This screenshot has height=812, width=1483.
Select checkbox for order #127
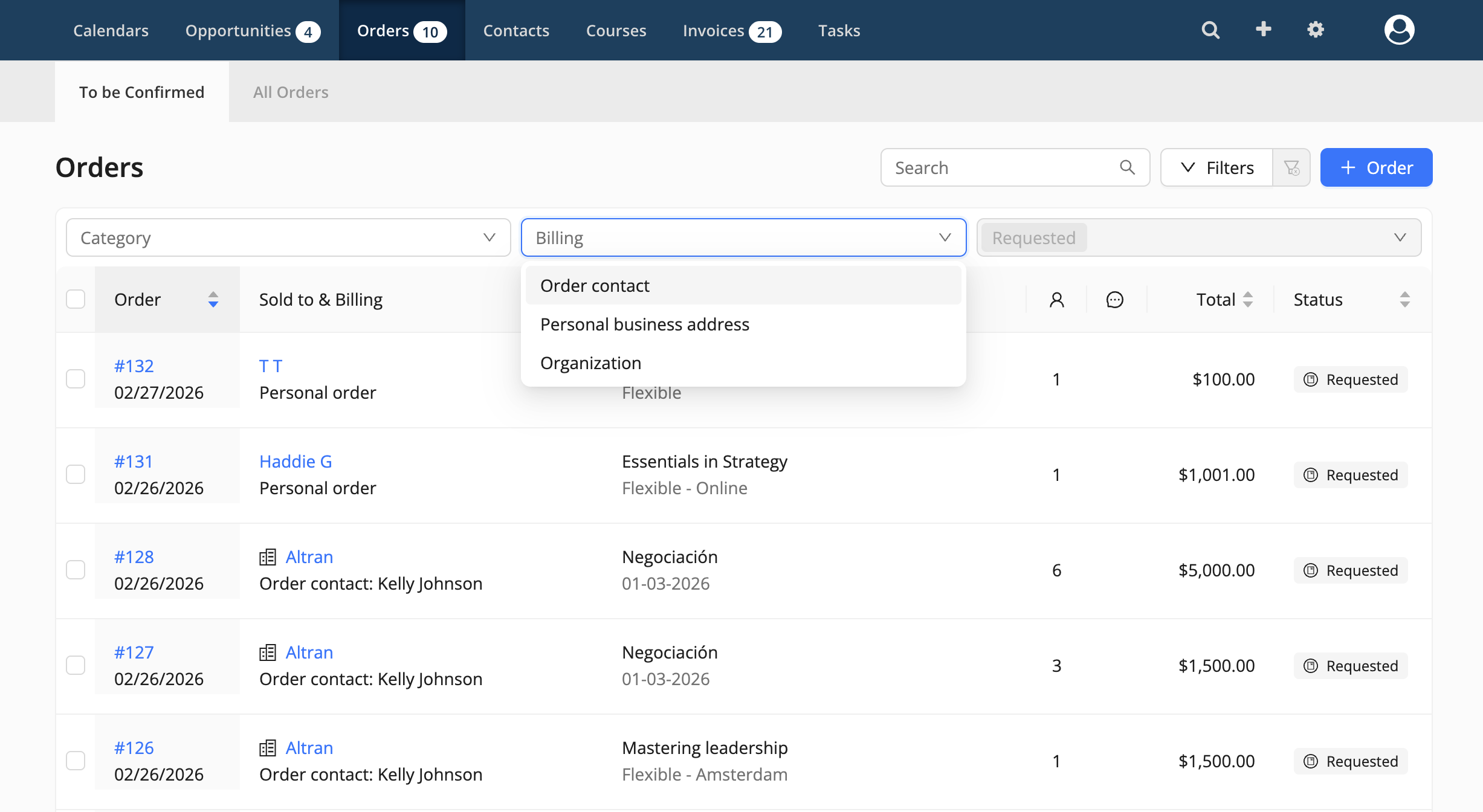coord(76,665)
